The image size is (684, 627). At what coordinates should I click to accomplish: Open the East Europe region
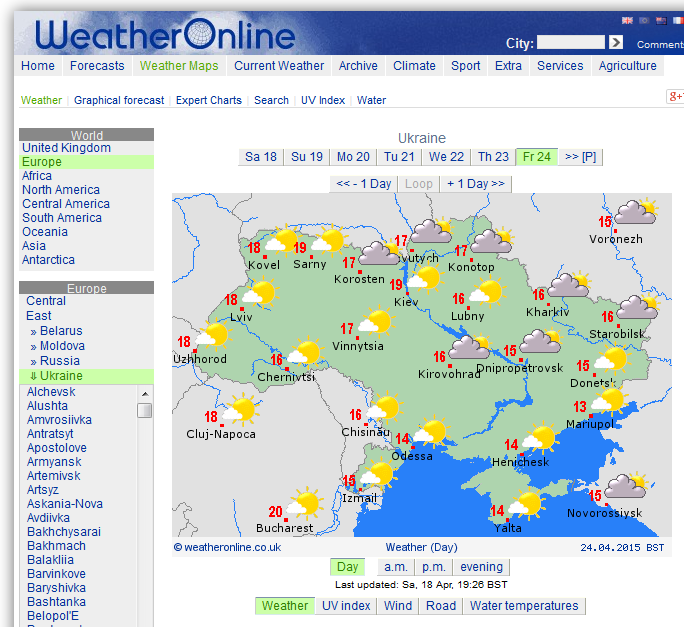coord(38,315)
